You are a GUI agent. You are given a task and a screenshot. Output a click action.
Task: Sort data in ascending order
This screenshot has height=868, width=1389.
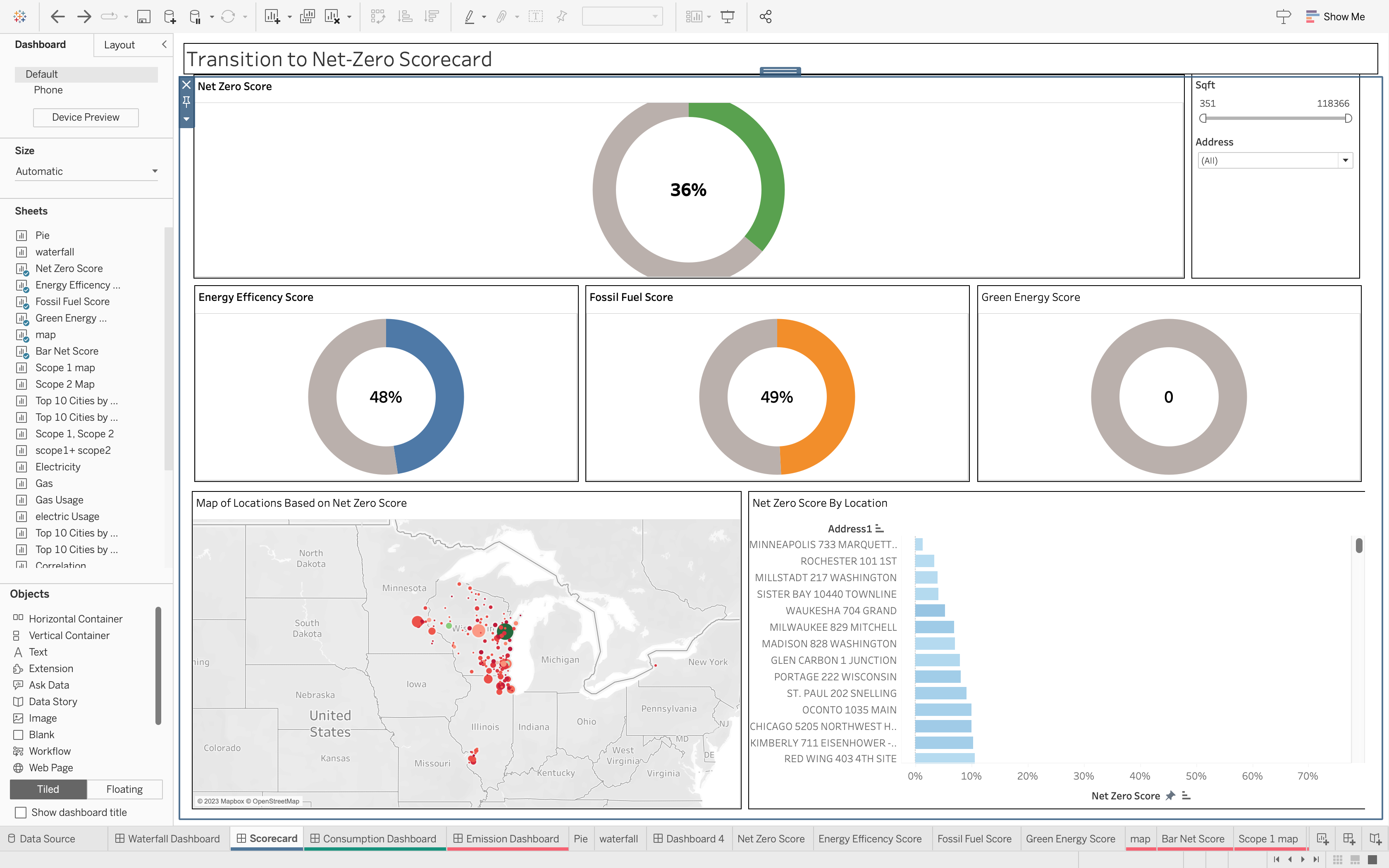405,16
